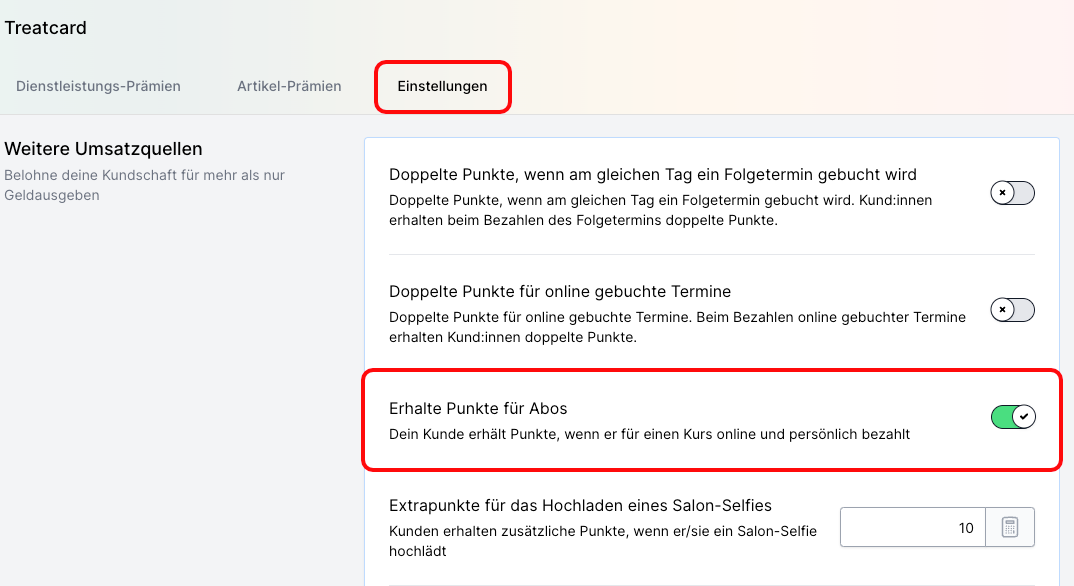Screen dimensions: 1074x586
Task: Open the Dienstleistungs-Prämien tab
Action: click(98, 86)
